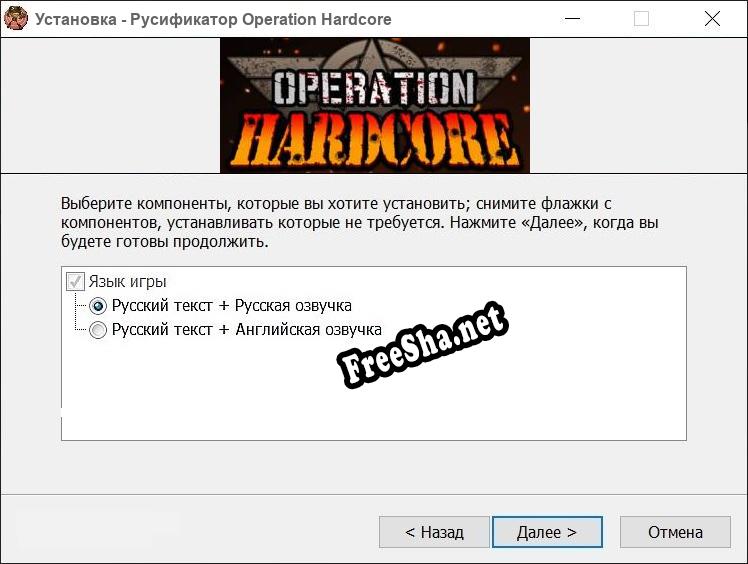Select the Русская озвучка radio button
The image size is (748, 564).
(x=98, y=306)
